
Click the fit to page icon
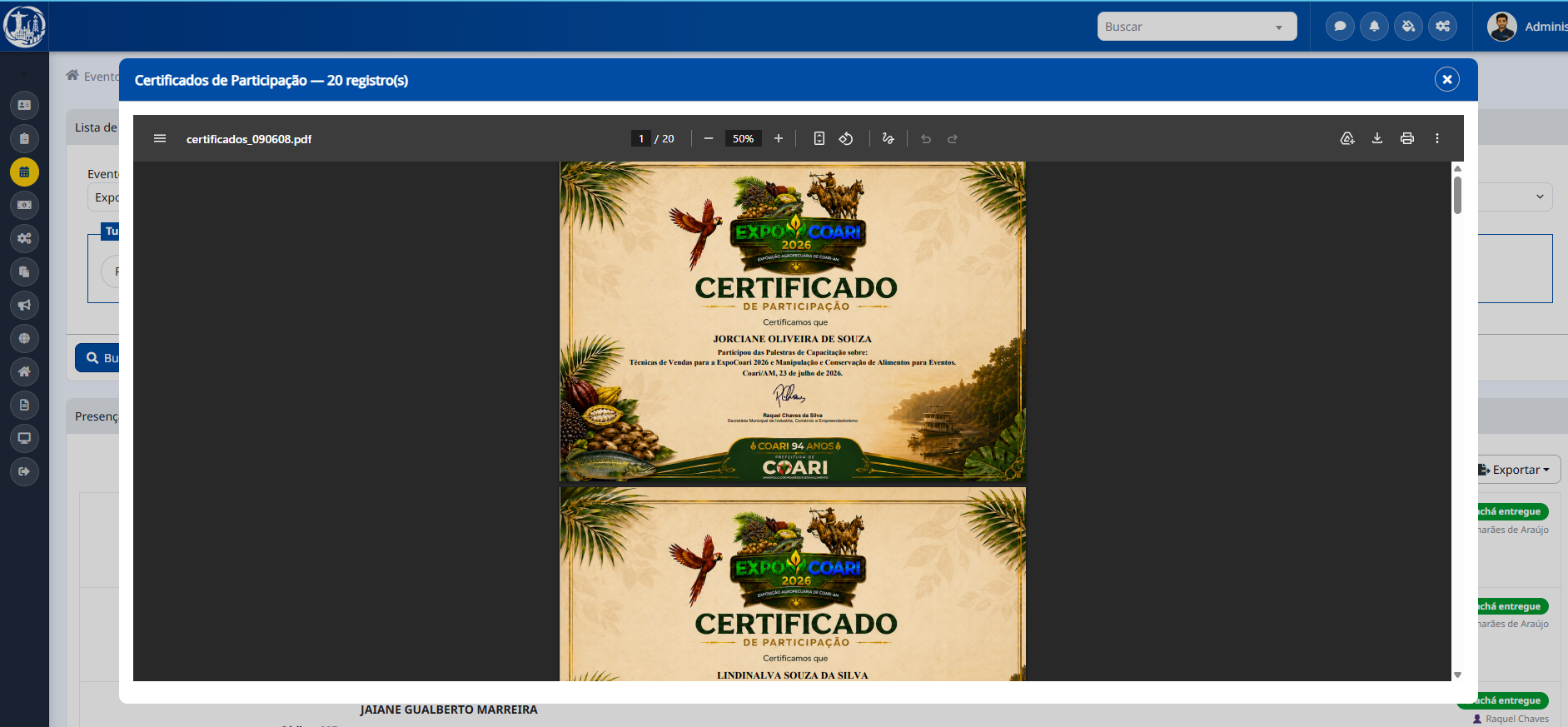819,138
